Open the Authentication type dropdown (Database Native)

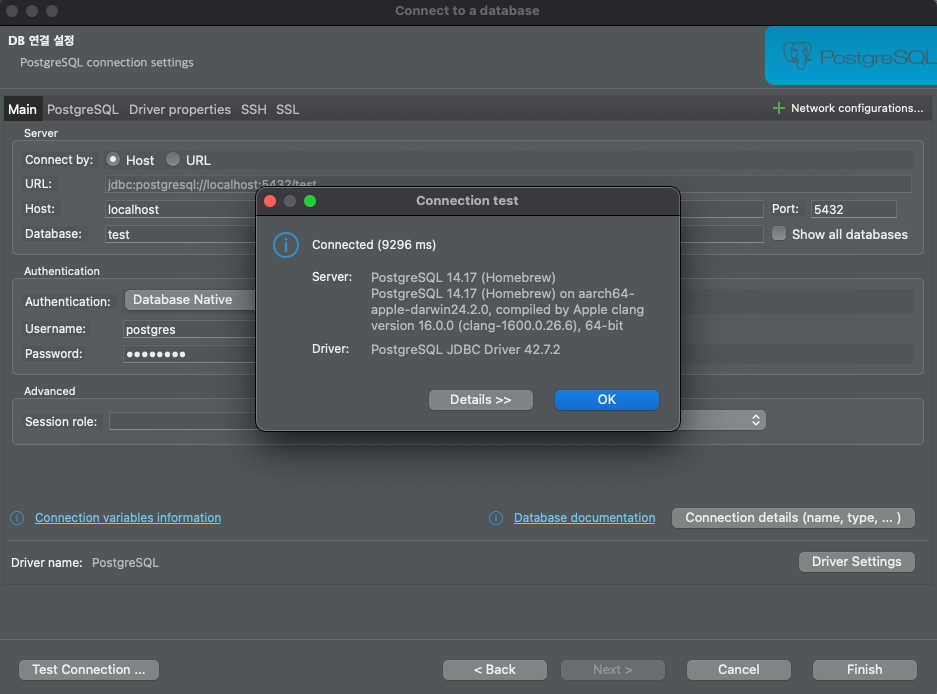(x=190, y=299)
